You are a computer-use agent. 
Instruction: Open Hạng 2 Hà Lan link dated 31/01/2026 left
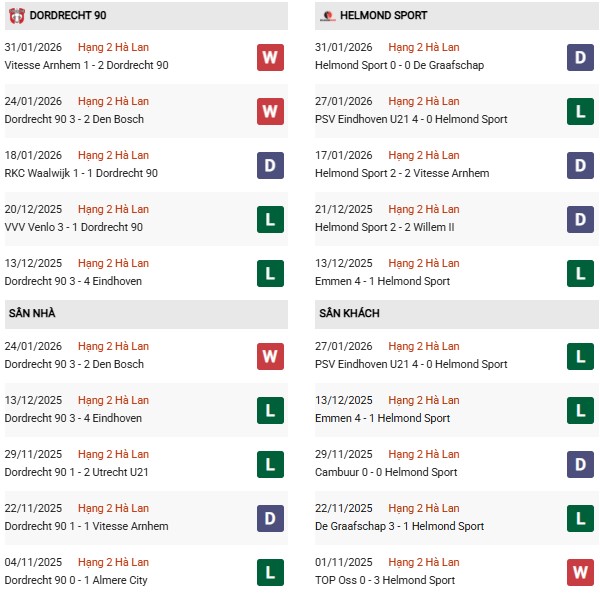point(113,47)
